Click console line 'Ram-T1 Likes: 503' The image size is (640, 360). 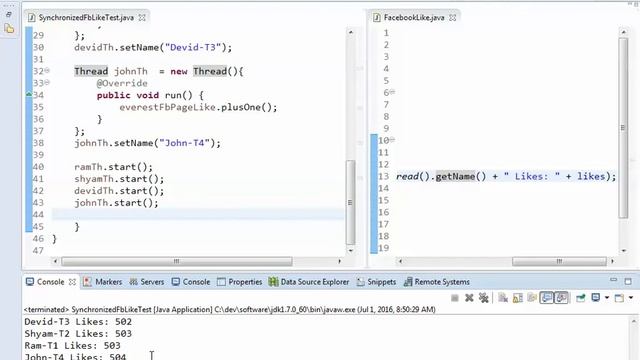pos(72,346)
